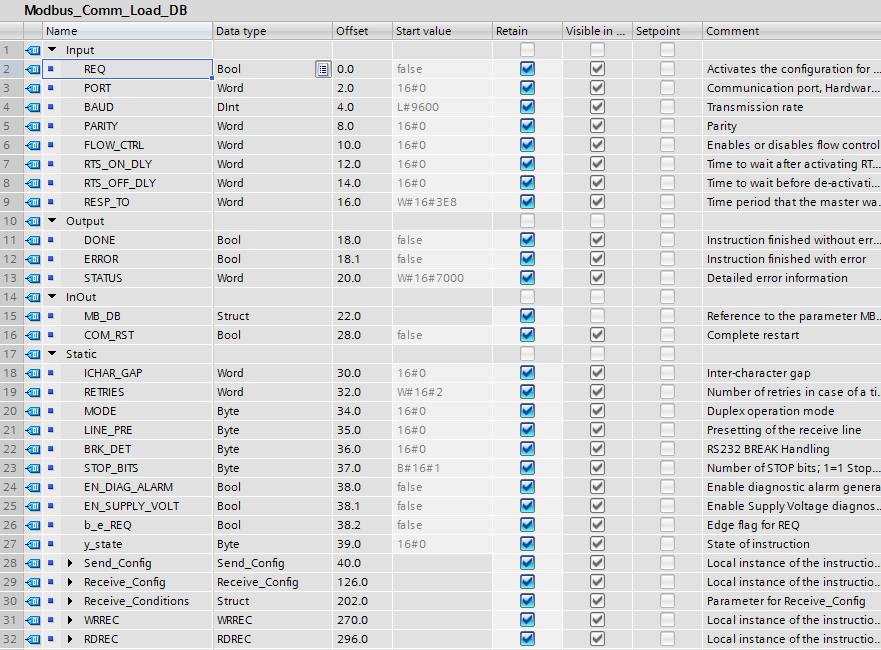Click the tag icon beside Input section row
The width and height of the screenshot is (881, 650).
[x=32, y=50]
